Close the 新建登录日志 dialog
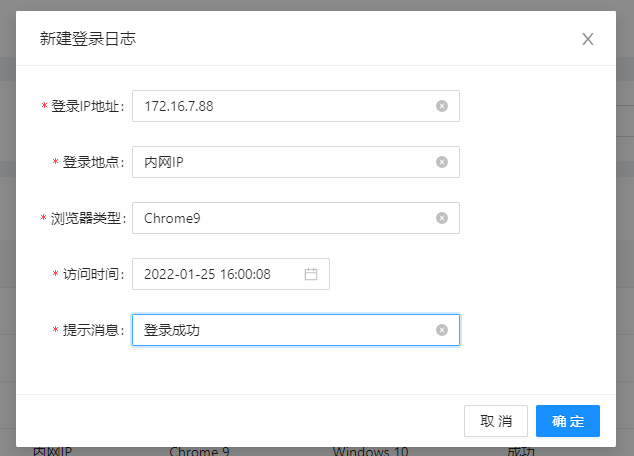Screen dimensions: 634x456 pyautogui.click(x=588, y=39)
